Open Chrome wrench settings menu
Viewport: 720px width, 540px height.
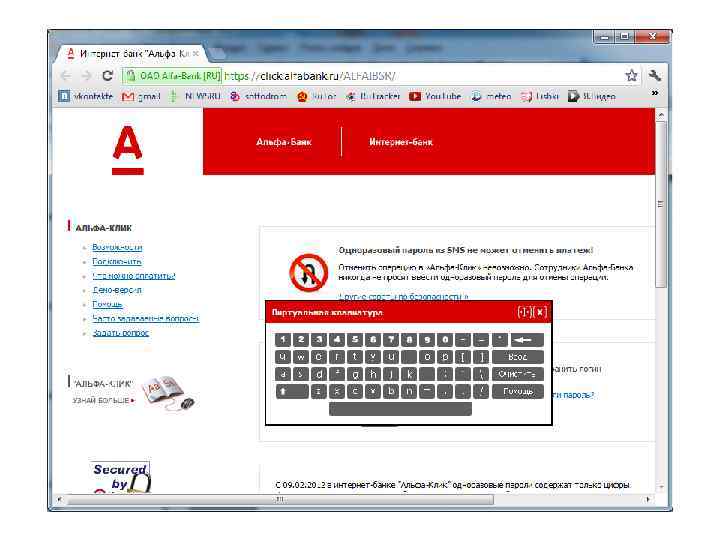[655, 76]
